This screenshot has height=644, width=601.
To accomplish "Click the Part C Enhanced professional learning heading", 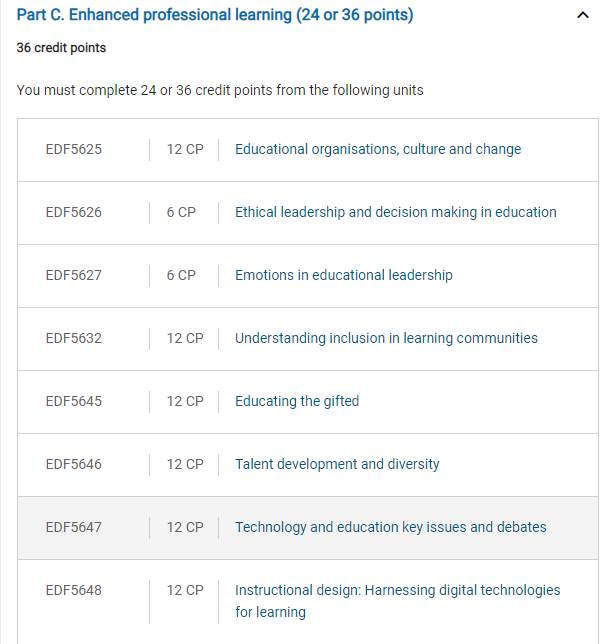I will (x=215, y=15).
